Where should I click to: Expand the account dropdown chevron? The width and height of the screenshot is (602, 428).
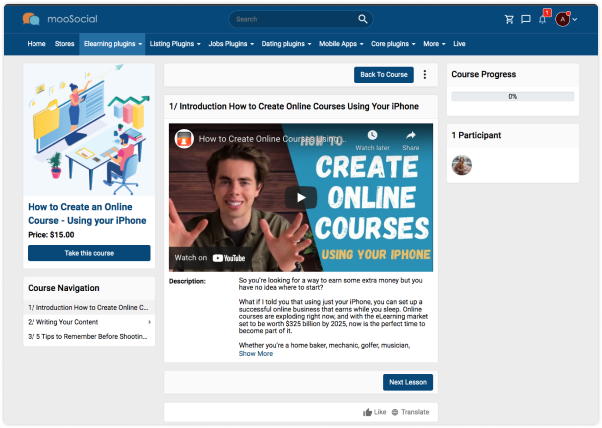(x=575, y=19)
